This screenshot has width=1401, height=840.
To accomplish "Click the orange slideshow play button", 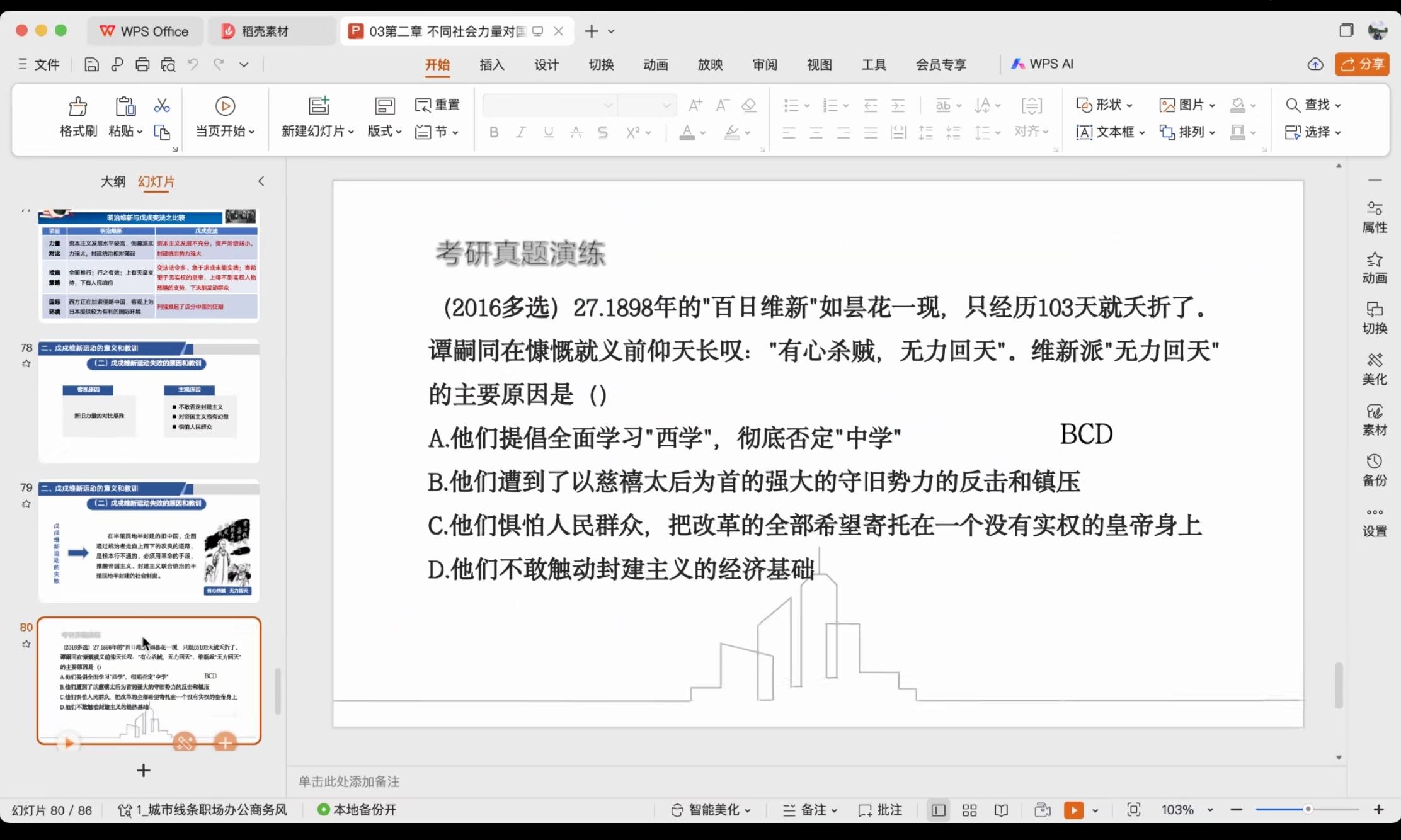I will [1073, 810].
